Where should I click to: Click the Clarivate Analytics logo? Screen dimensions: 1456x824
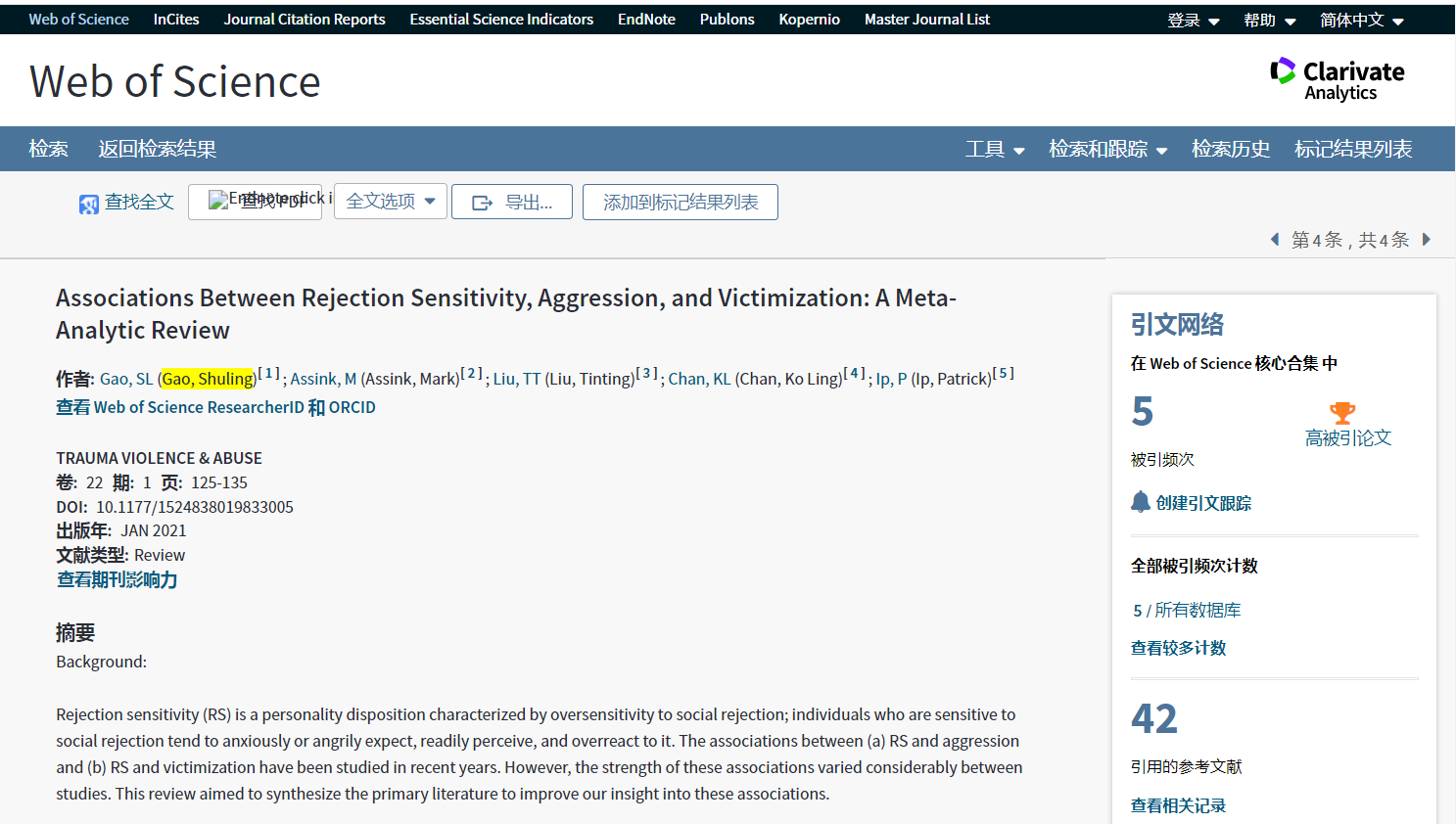(1337, 80)
